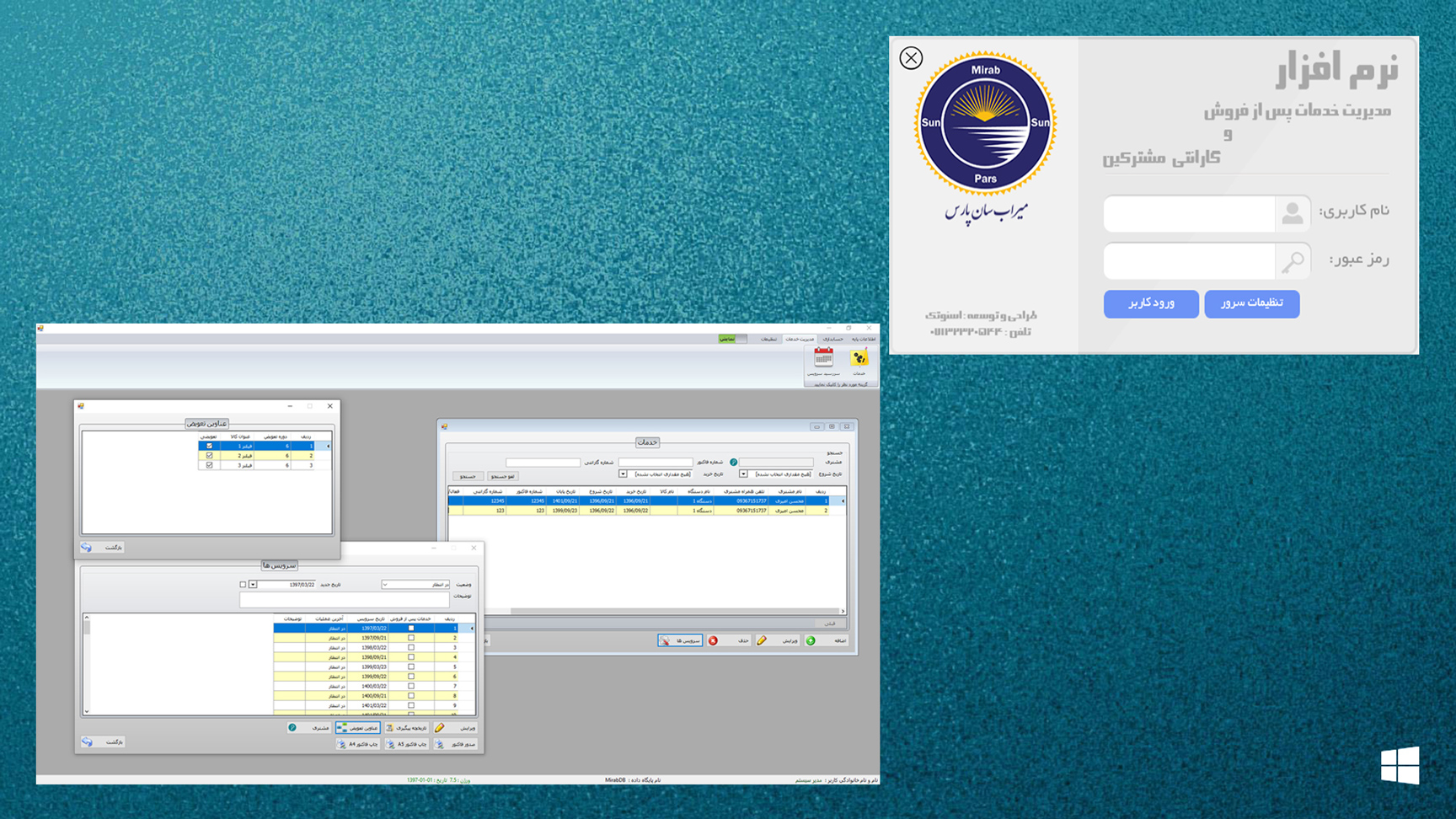This screenshot has height=819, width=1456.
Task: Open تاریخچه پیگیری follow-up history icon
Action: [x=389, y=727]
